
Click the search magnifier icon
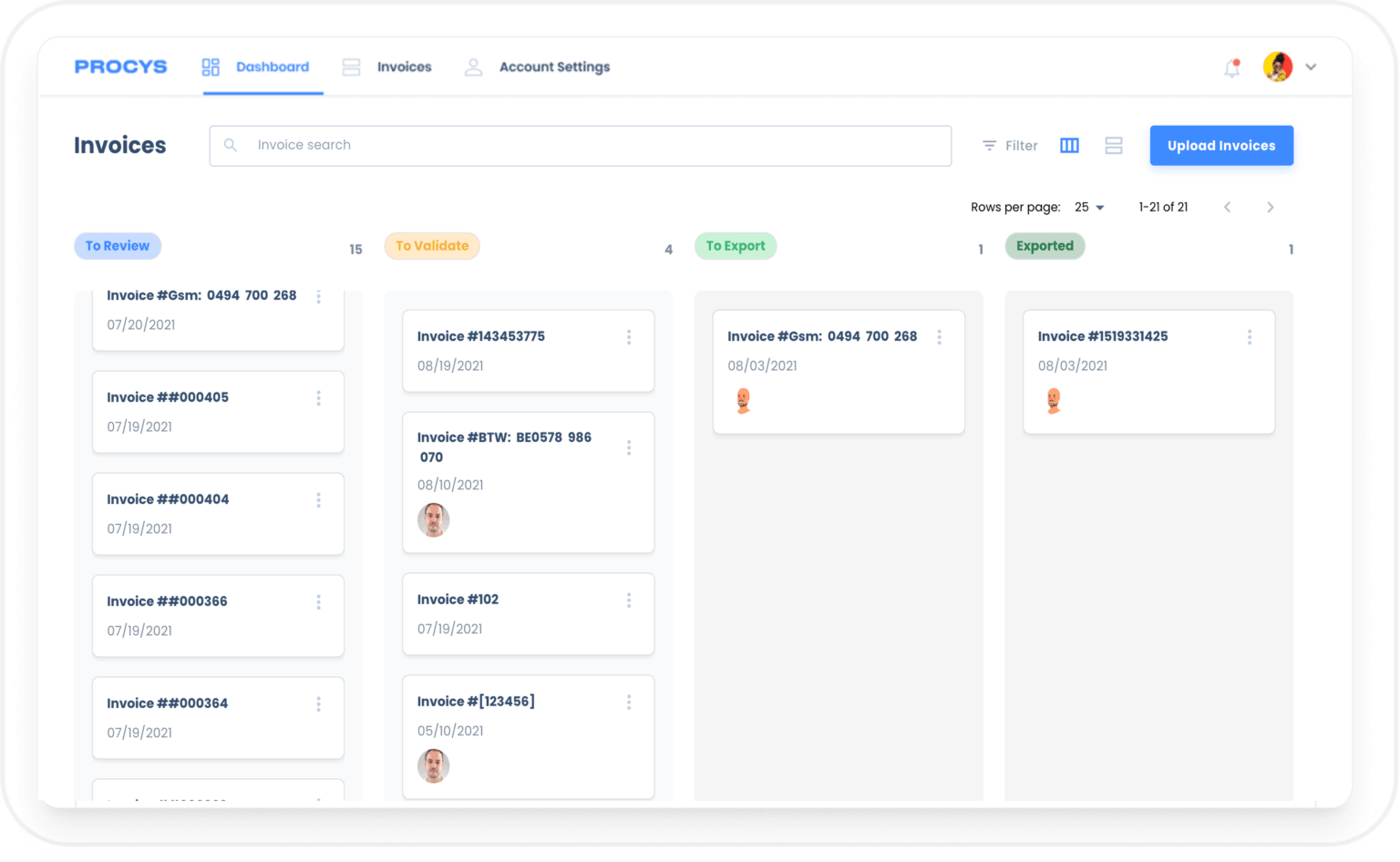tap(231, 145)
